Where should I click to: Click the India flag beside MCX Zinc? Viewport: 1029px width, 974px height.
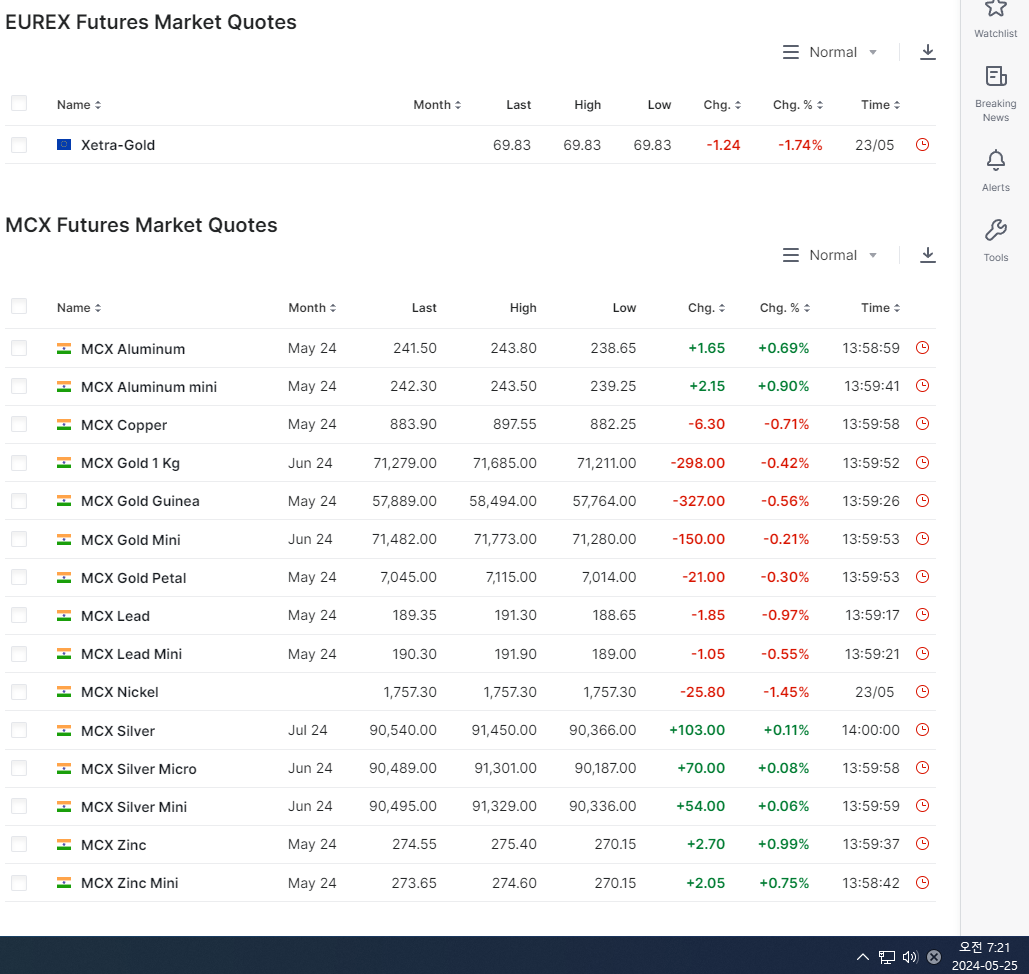(64, 845)
